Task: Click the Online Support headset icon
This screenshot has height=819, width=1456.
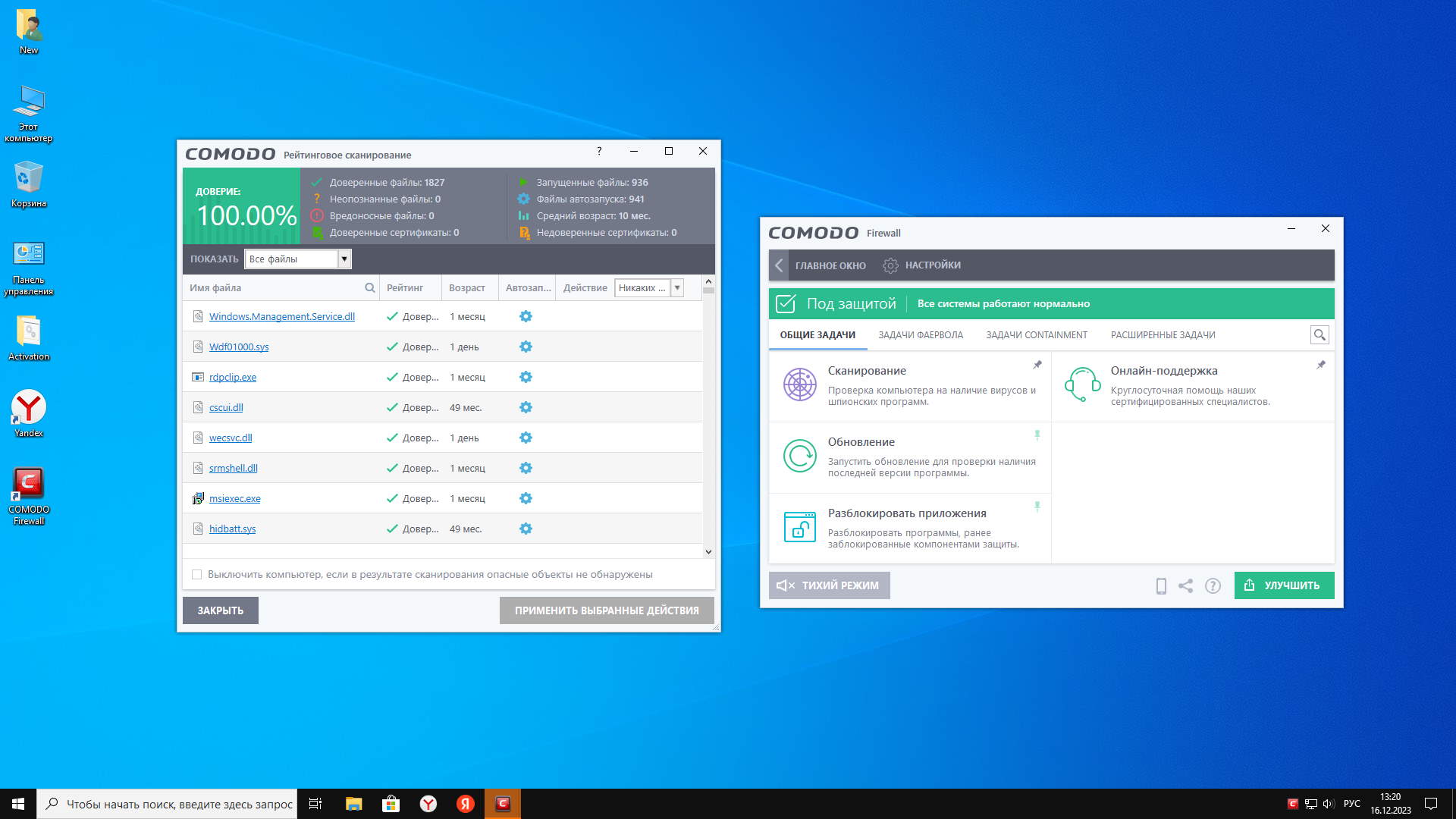Action: click(x=1082, y=384)
